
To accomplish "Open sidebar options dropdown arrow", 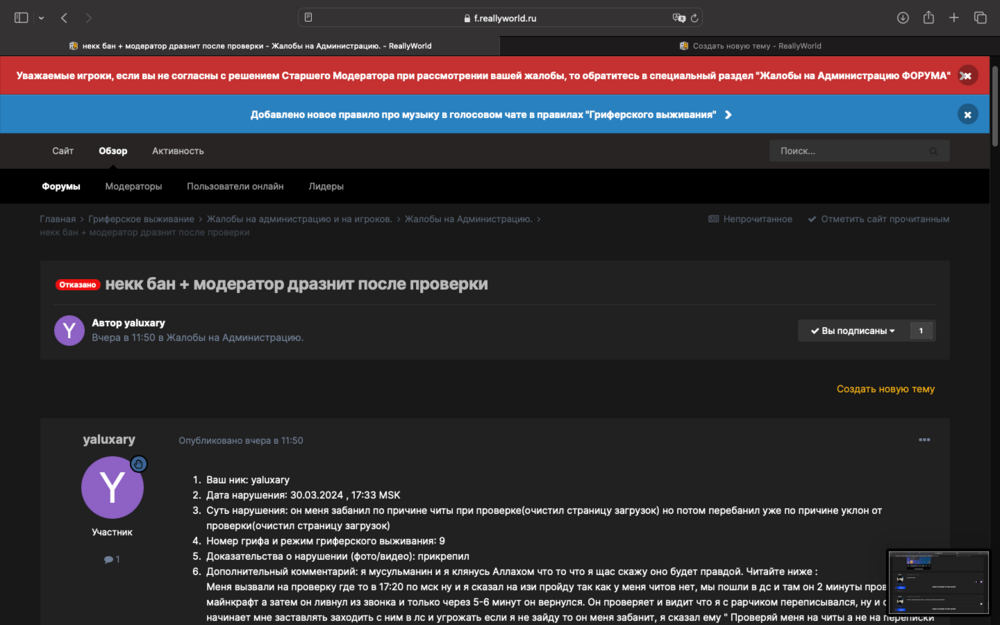I will 41,18.
